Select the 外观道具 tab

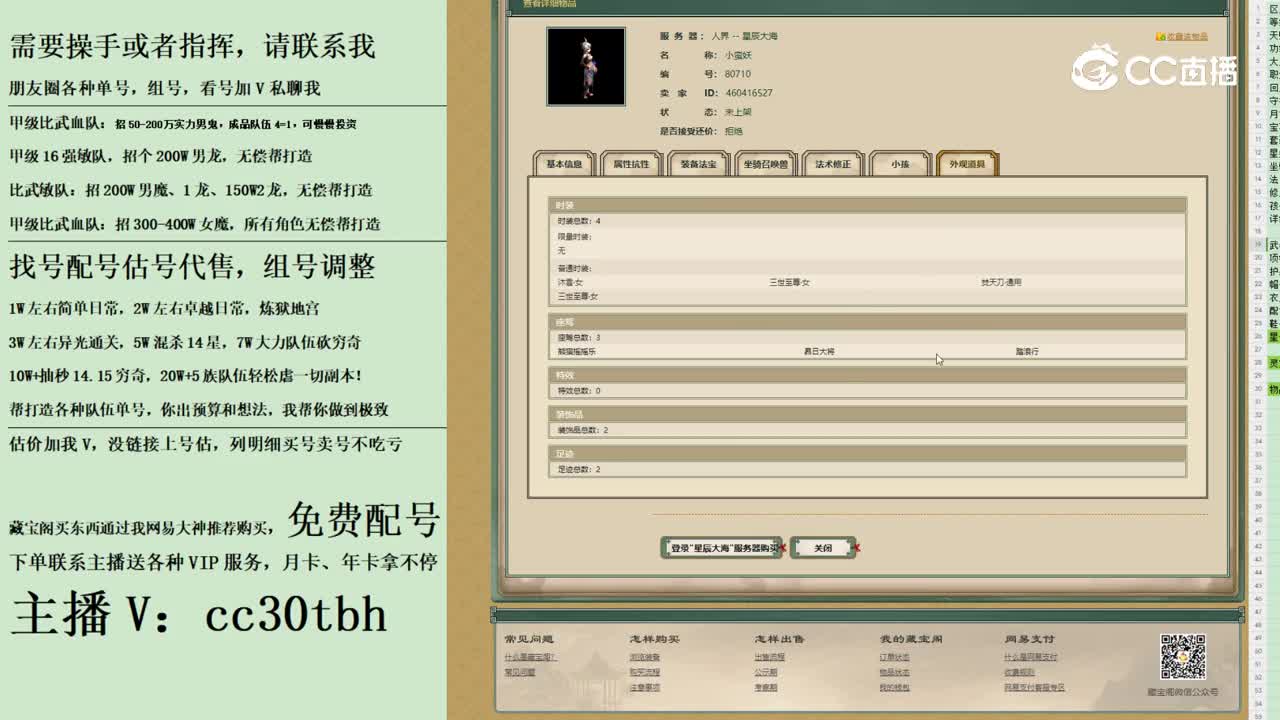pyautogui.click(x=967, y=164)
